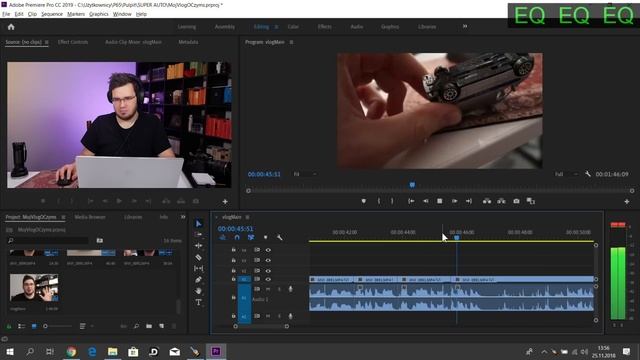Step forward one frame in Program monitor

(x=454, y=201)
